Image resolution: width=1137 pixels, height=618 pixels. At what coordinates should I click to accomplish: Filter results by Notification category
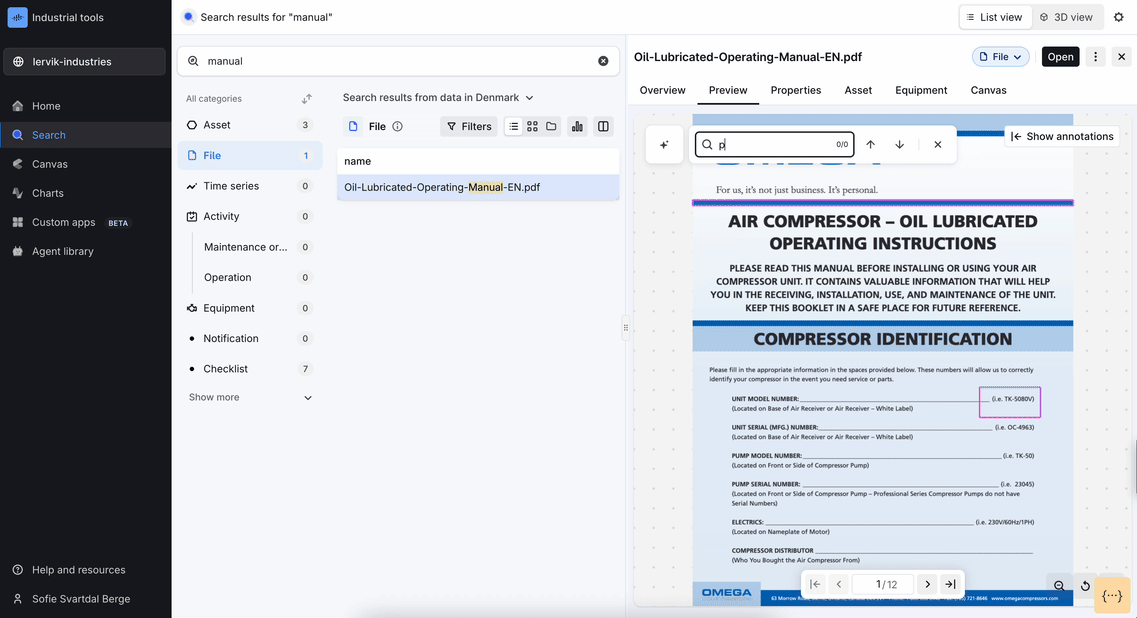click(250, 338)
